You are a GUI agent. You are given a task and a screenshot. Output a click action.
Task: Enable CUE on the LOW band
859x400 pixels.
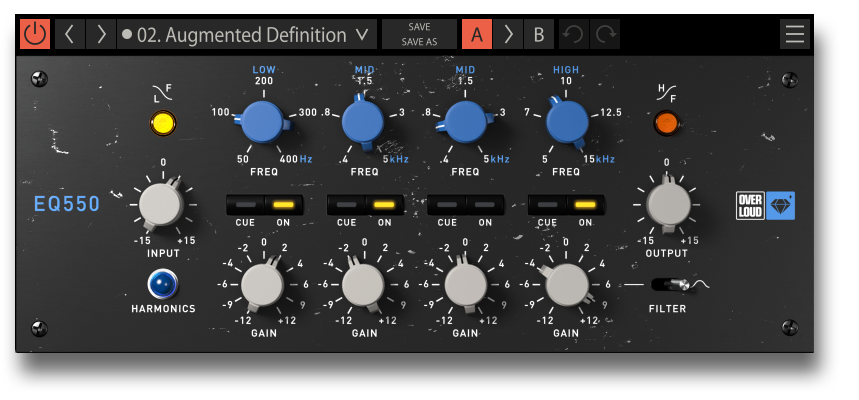(245, 205)
